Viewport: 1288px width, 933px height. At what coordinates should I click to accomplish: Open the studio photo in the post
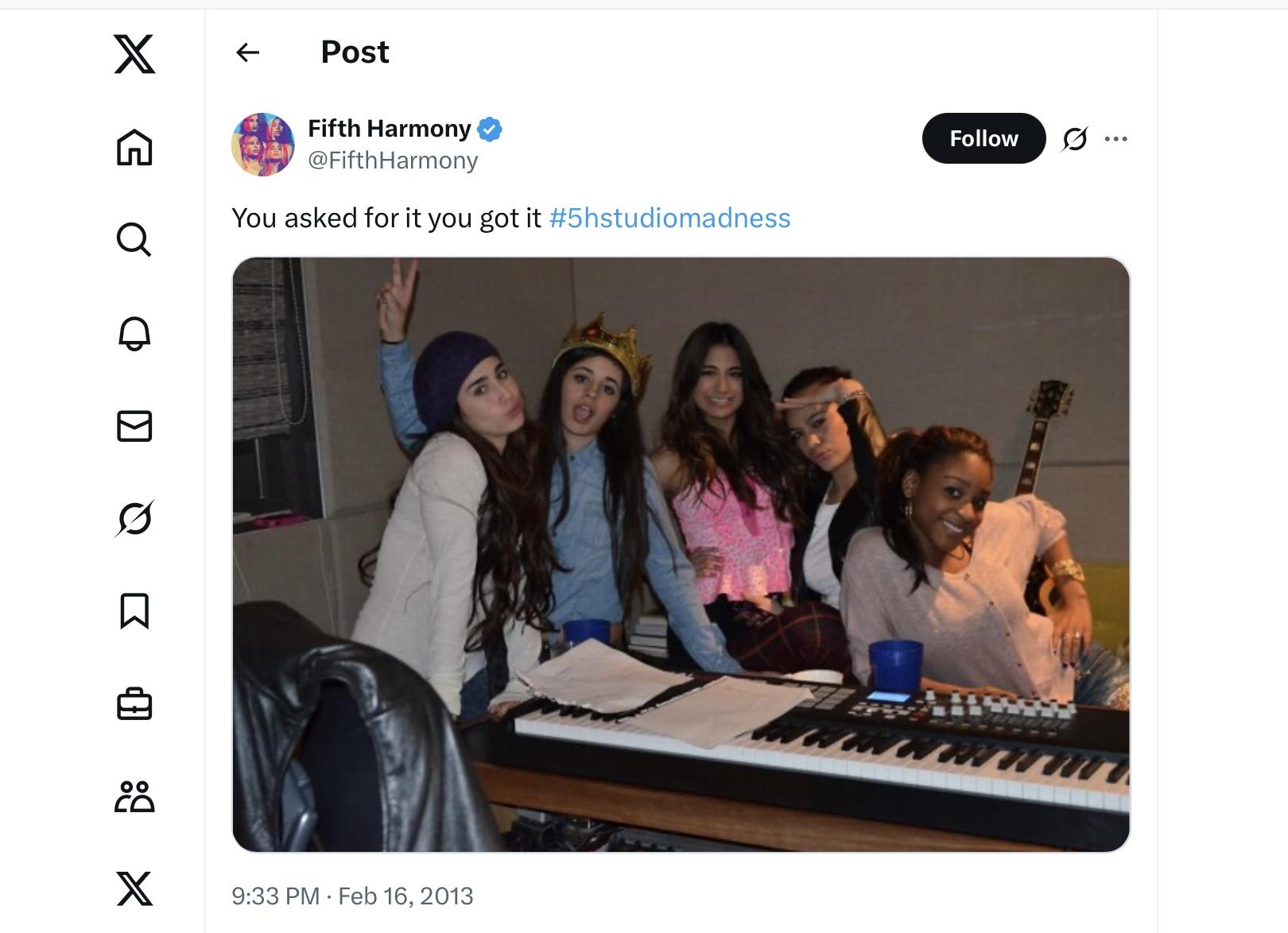[x=681, y=554]
